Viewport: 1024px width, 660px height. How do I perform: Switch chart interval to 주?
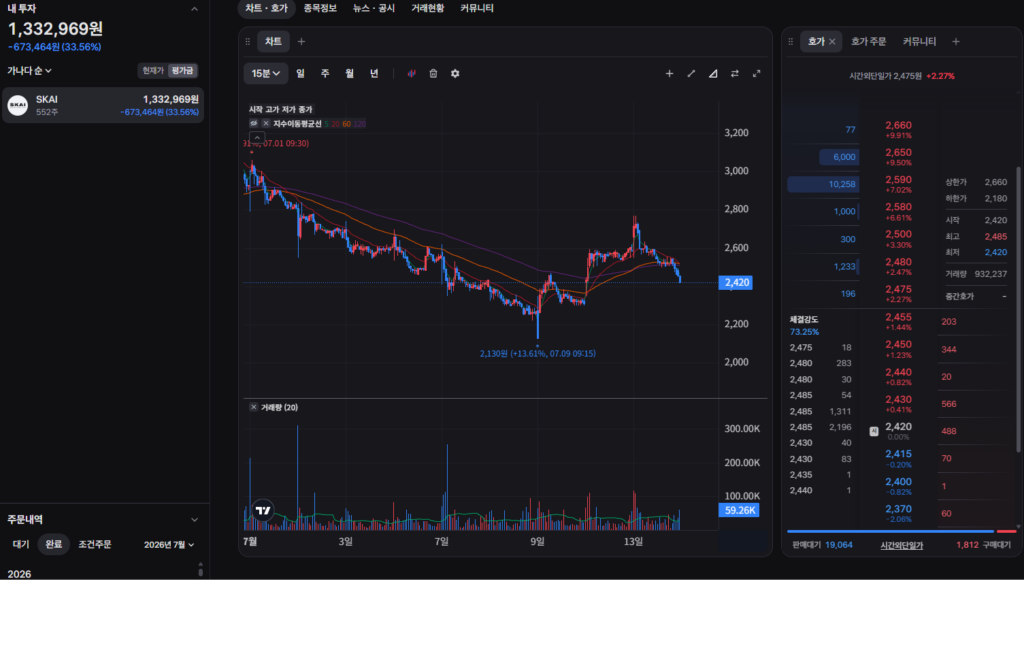pyautogui.click(x=325, y=74)
